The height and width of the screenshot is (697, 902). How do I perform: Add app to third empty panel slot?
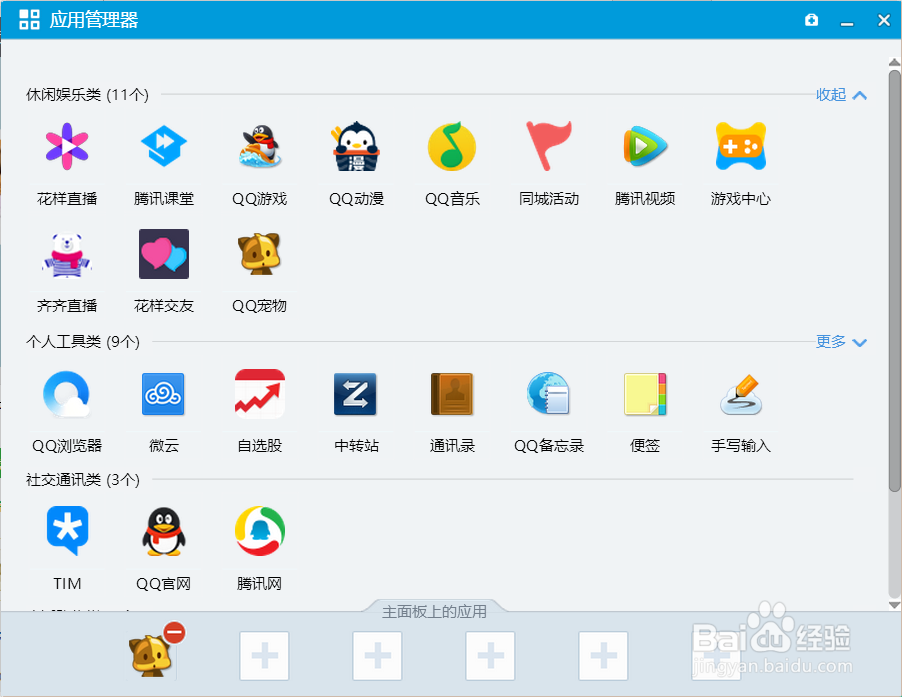point(490,656)
